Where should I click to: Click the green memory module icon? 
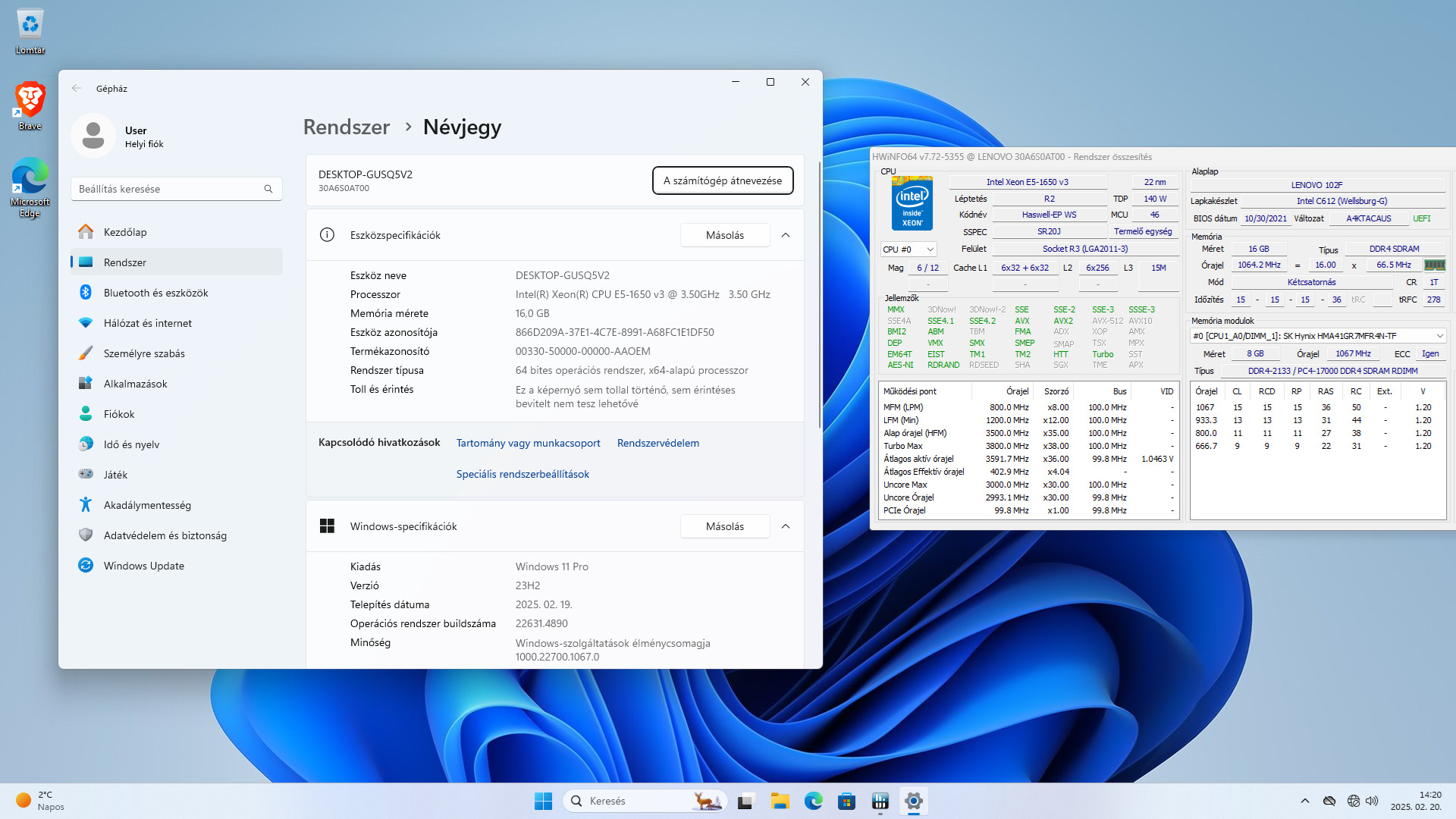click(x=1434, y=265)
